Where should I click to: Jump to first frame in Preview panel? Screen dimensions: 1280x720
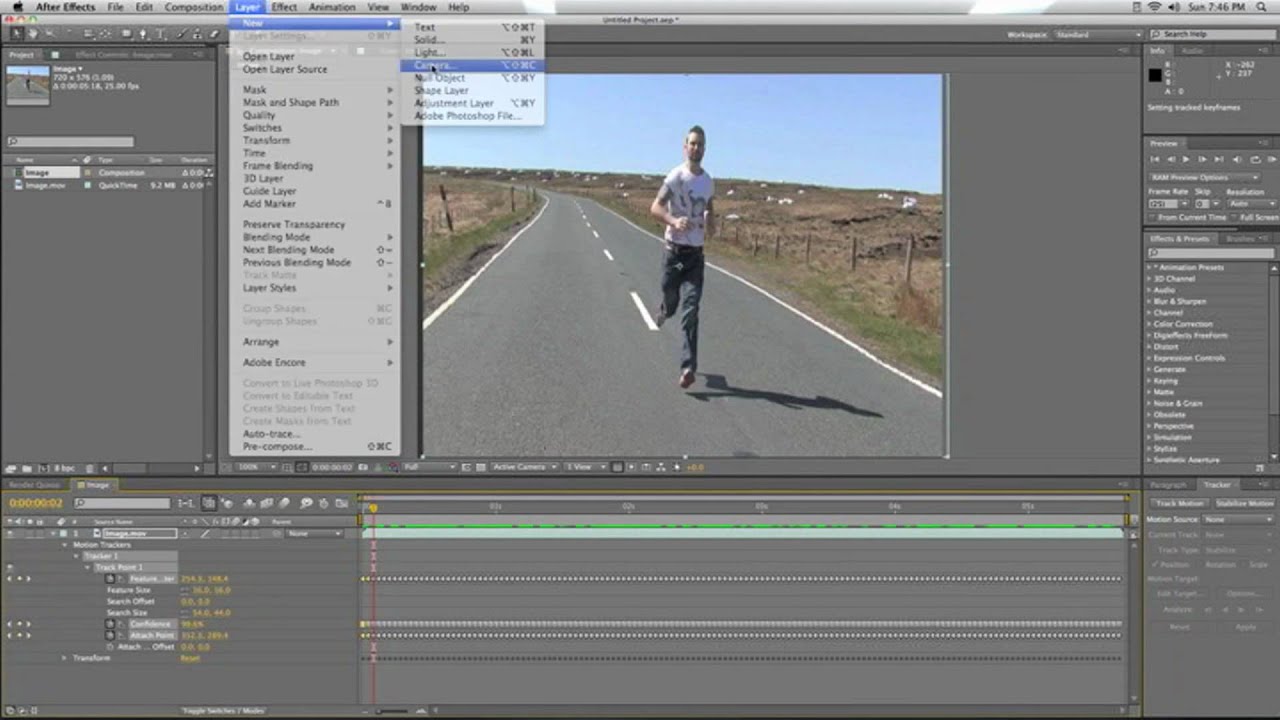pos(1154,159)
